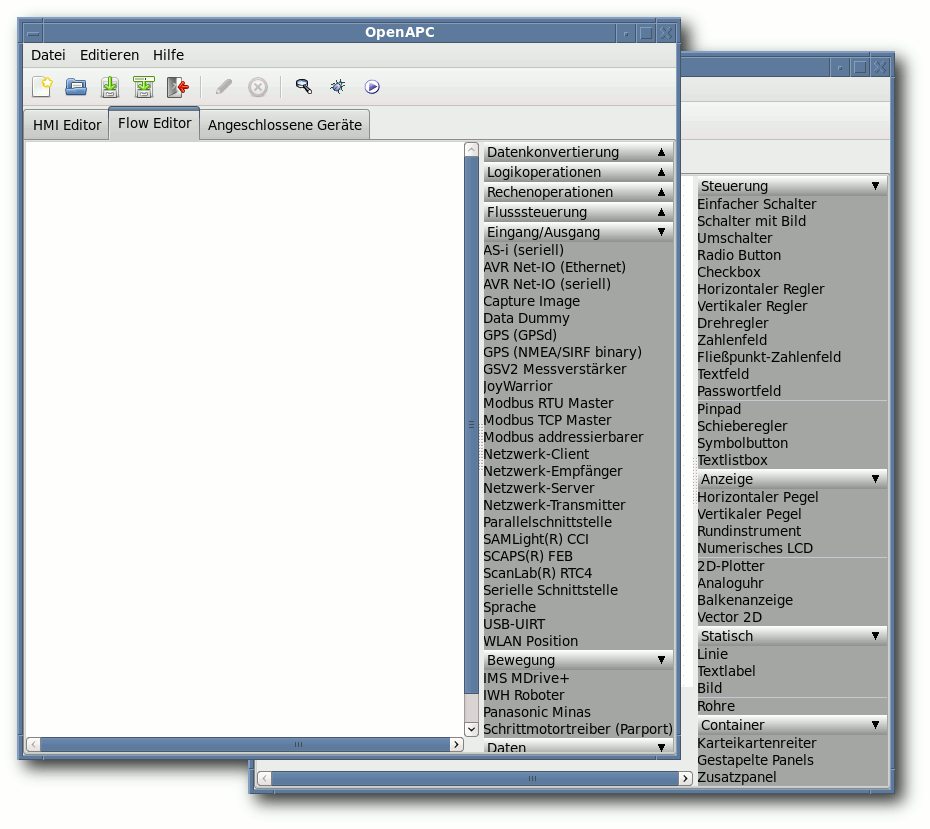Open the Hilfe menu
The image size is (930, 829).
coord(168,55)
